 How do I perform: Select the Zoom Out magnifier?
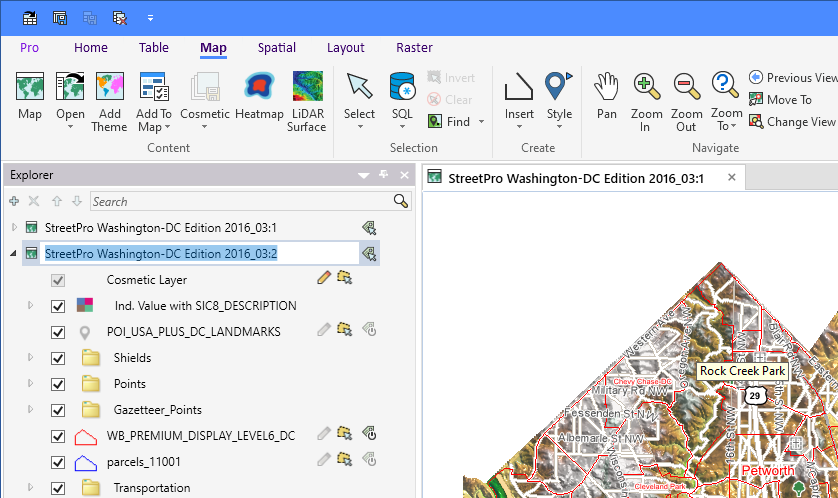coord(686,102)
